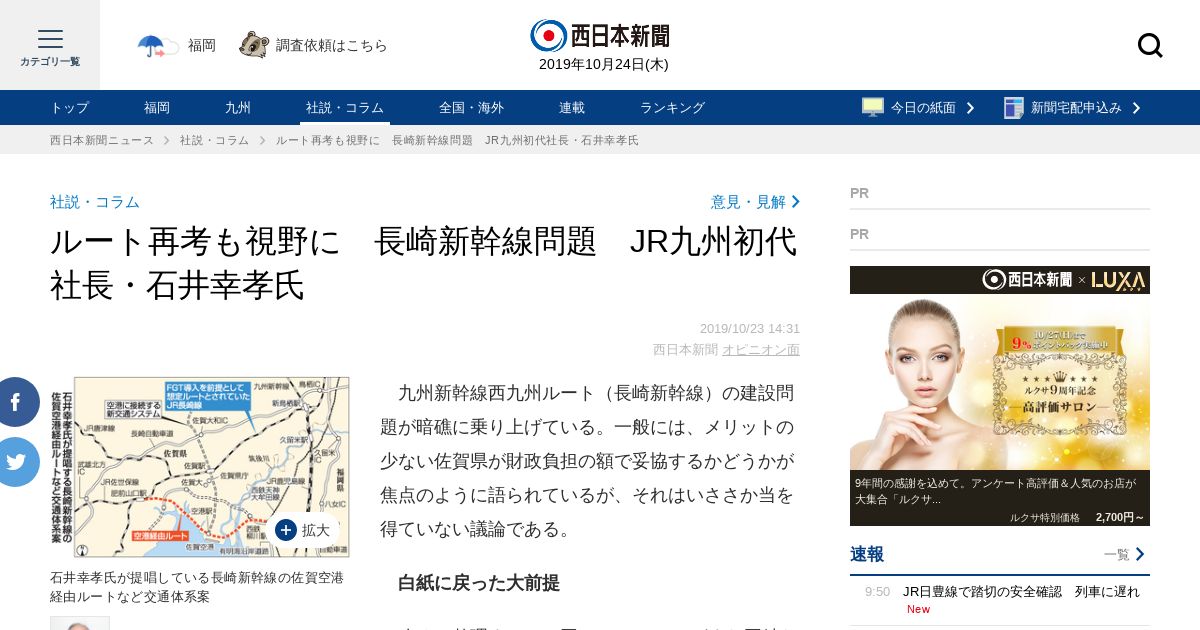Click the 今日の紙面 monitor icon
This screenshot has width=1200, height=630.
873,107
